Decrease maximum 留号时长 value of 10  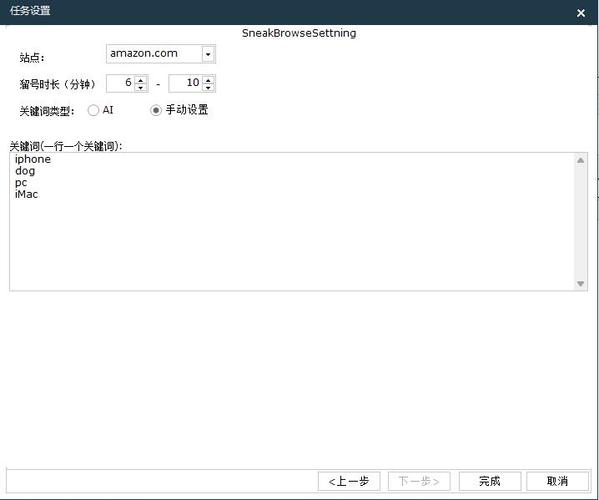coord(208,87)
